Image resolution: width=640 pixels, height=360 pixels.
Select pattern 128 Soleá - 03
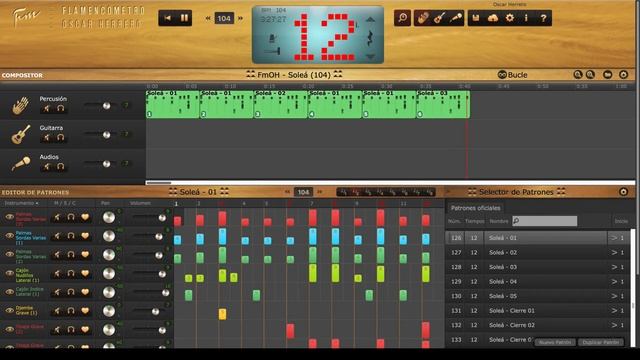[538, 267]
